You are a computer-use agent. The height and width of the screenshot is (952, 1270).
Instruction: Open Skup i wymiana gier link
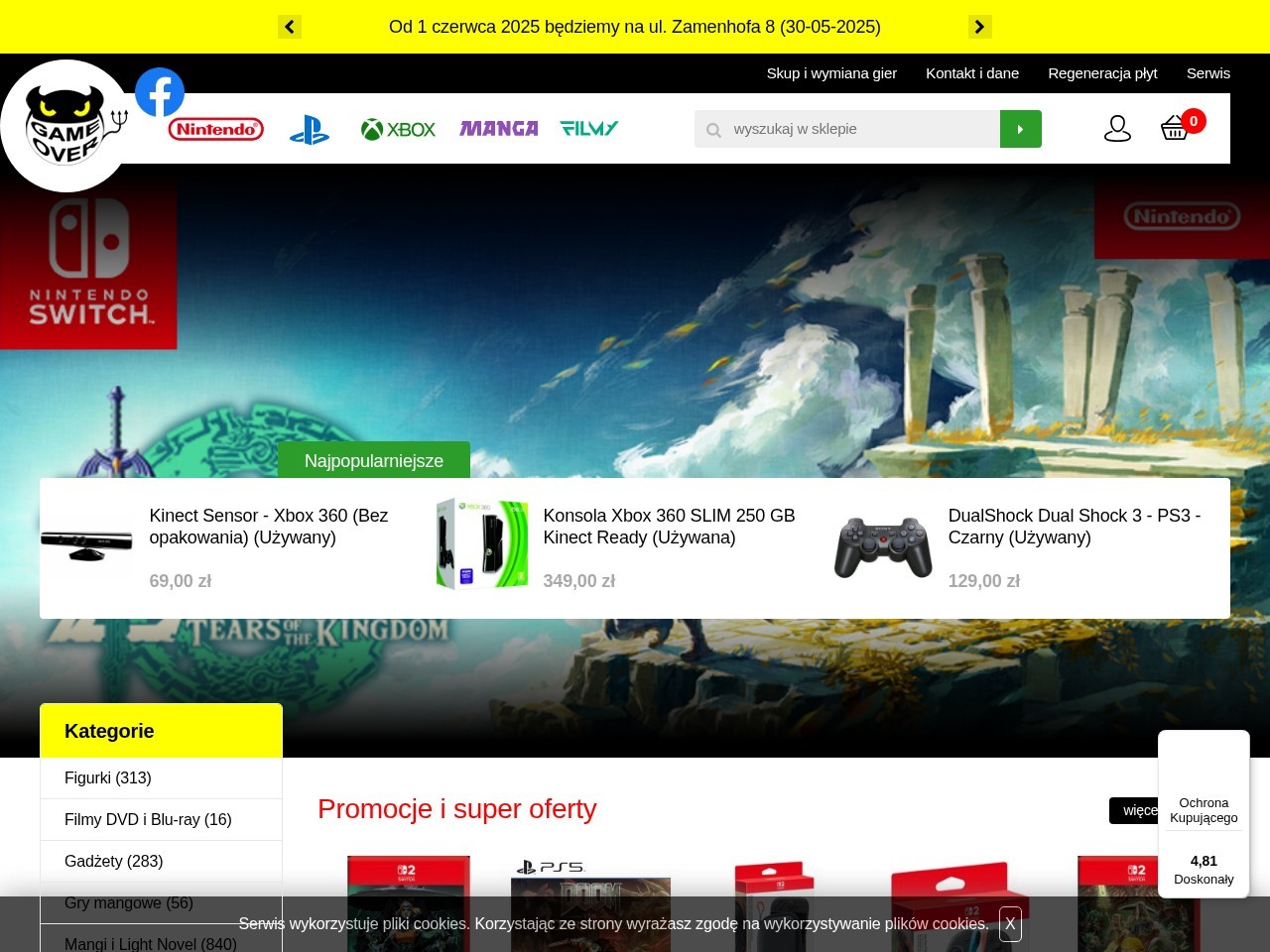click(831, 73)
